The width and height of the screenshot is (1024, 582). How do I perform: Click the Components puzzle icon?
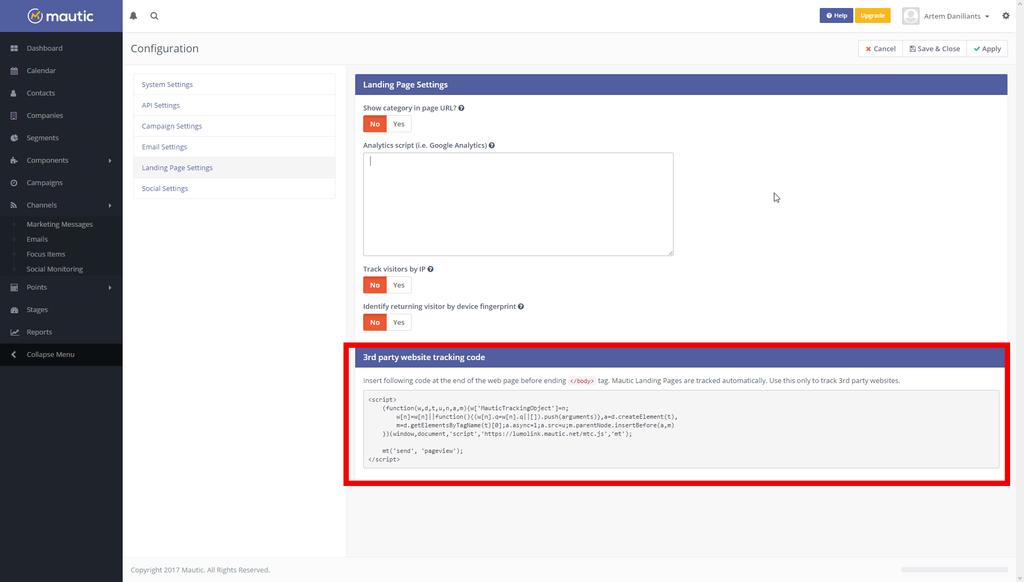[14, 161]
